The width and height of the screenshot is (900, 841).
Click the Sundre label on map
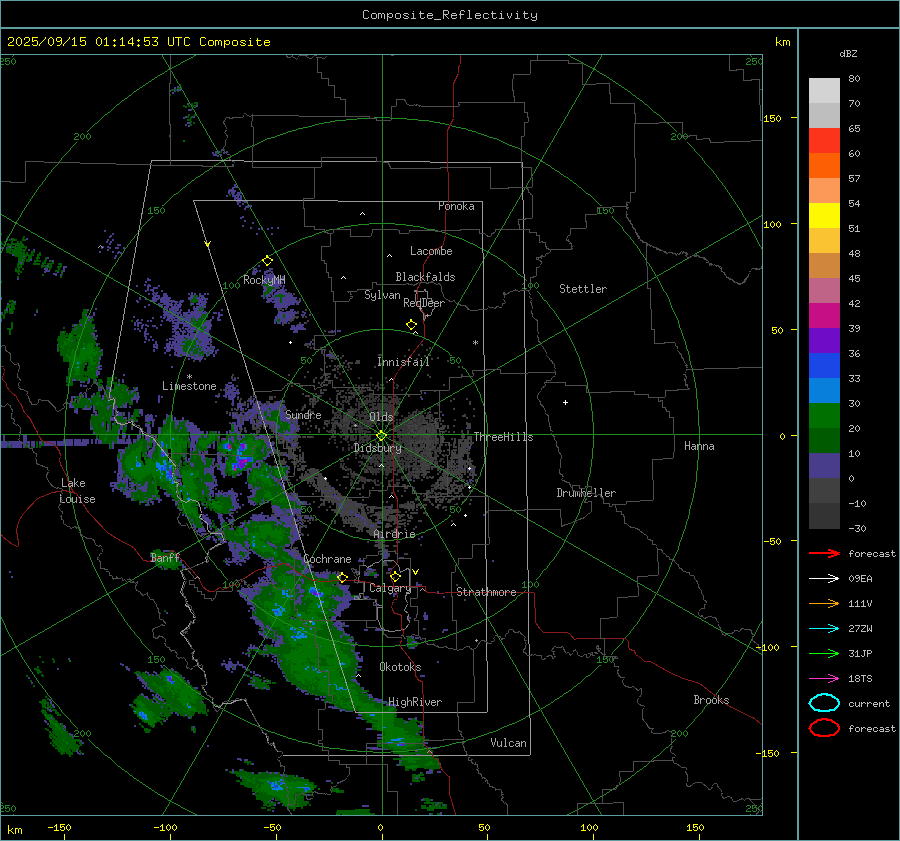pos(303,414)
